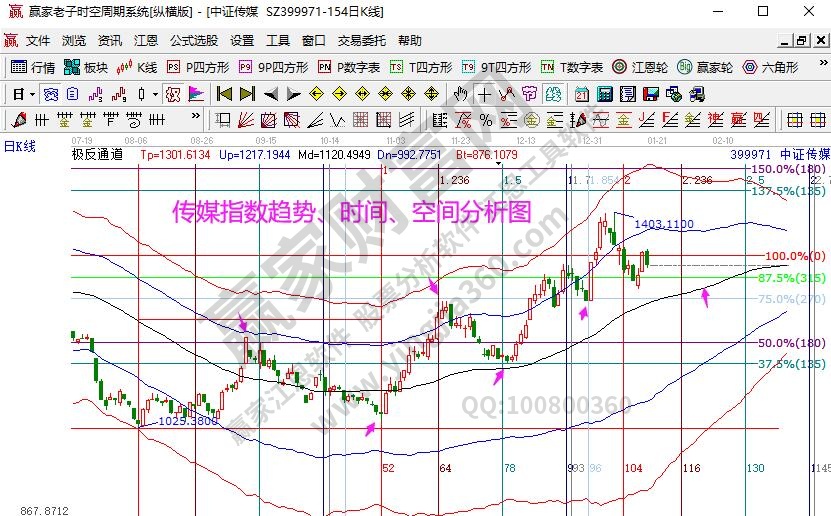This screenshot has height=516, width=831.
Task: Open the 公式选股 menu
Action: 193,41
